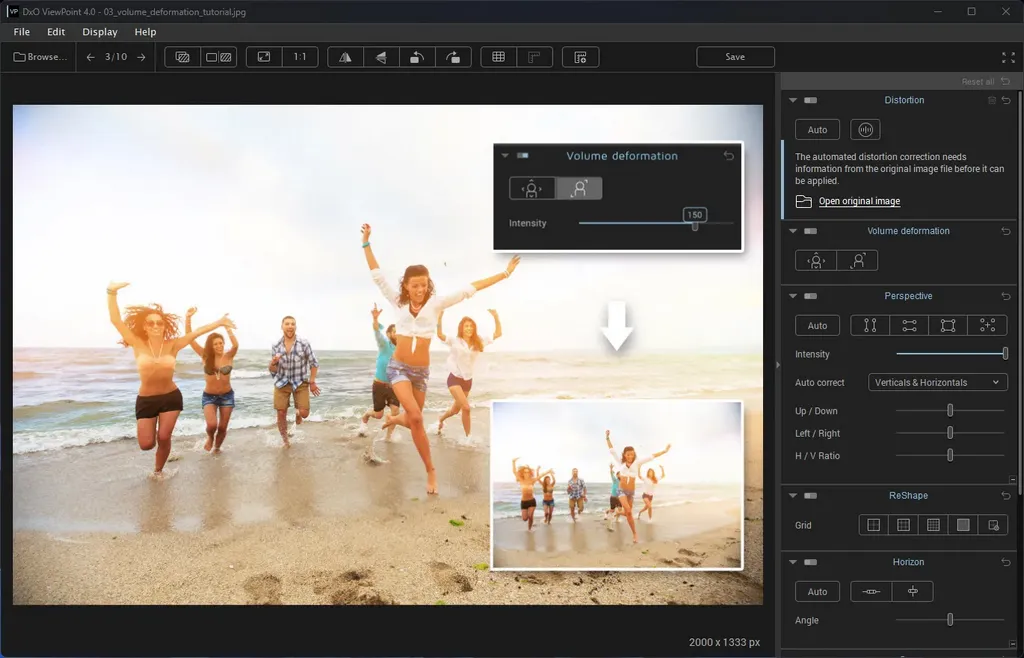The image size is (1024, 658).
Task: Open the Auto correct dropdown
Action: [938, 383]
